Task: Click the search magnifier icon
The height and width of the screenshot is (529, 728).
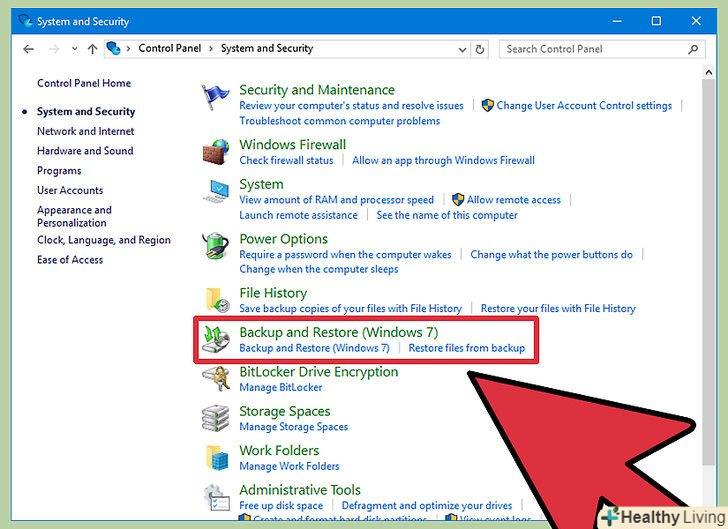Action: pyautogui.click(x=693, y=49)
